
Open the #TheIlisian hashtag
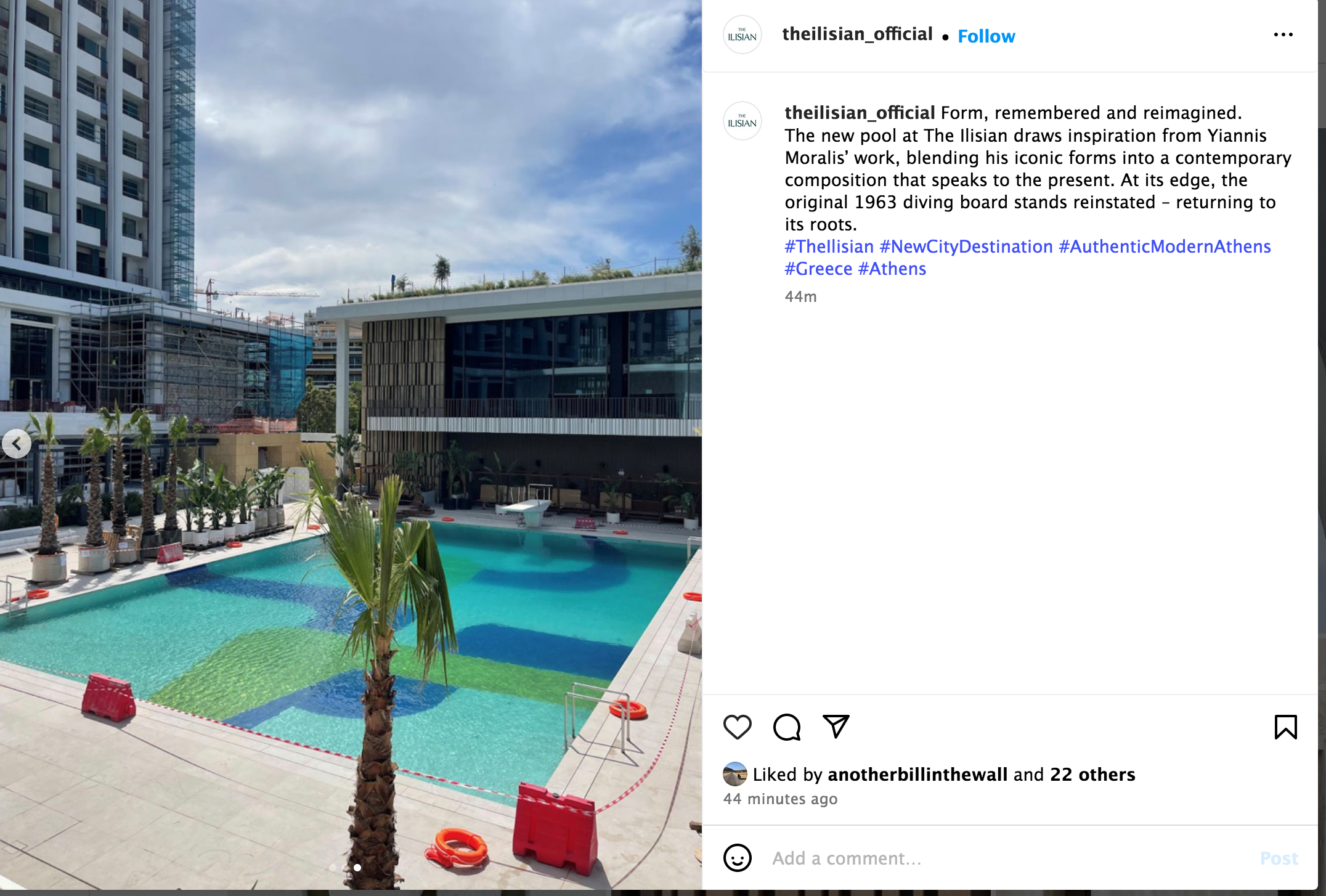click(x=829, y=246)
